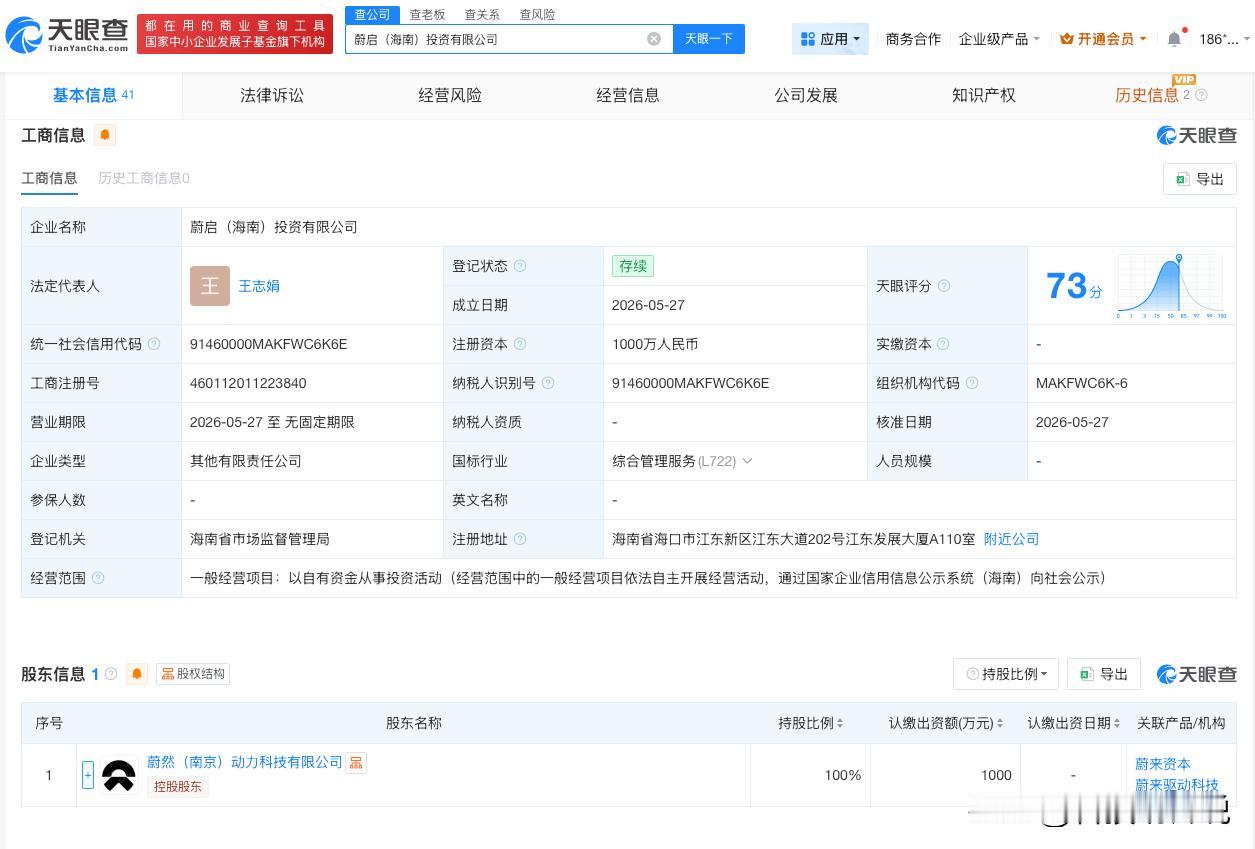Screen dimensions: 1255x849
Task: Click the 王 avatar of legal representative
Action: tap(210, 286)
